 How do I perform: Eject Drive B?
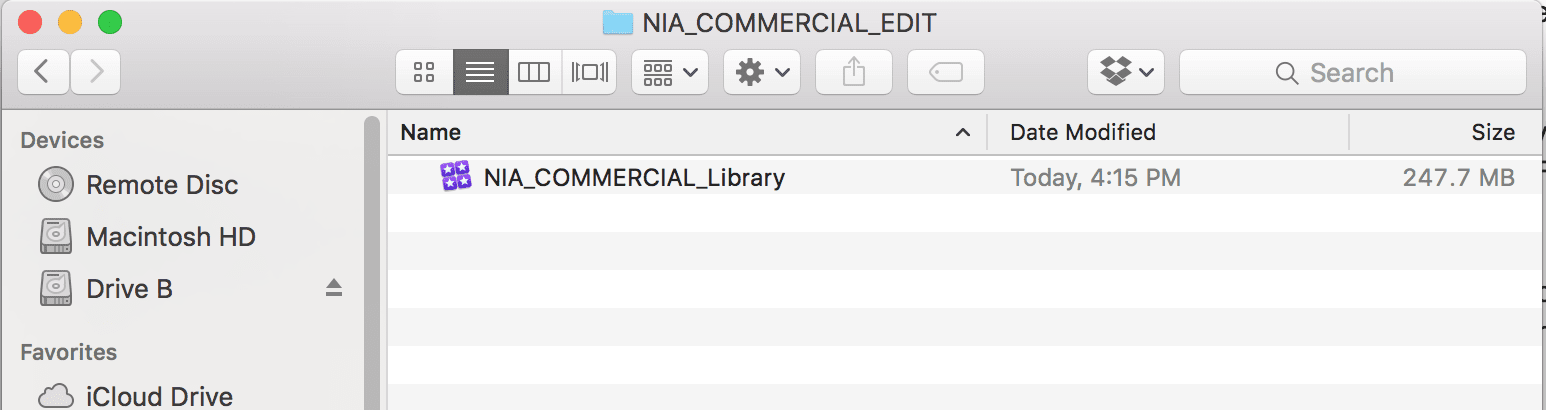(334, 289)
